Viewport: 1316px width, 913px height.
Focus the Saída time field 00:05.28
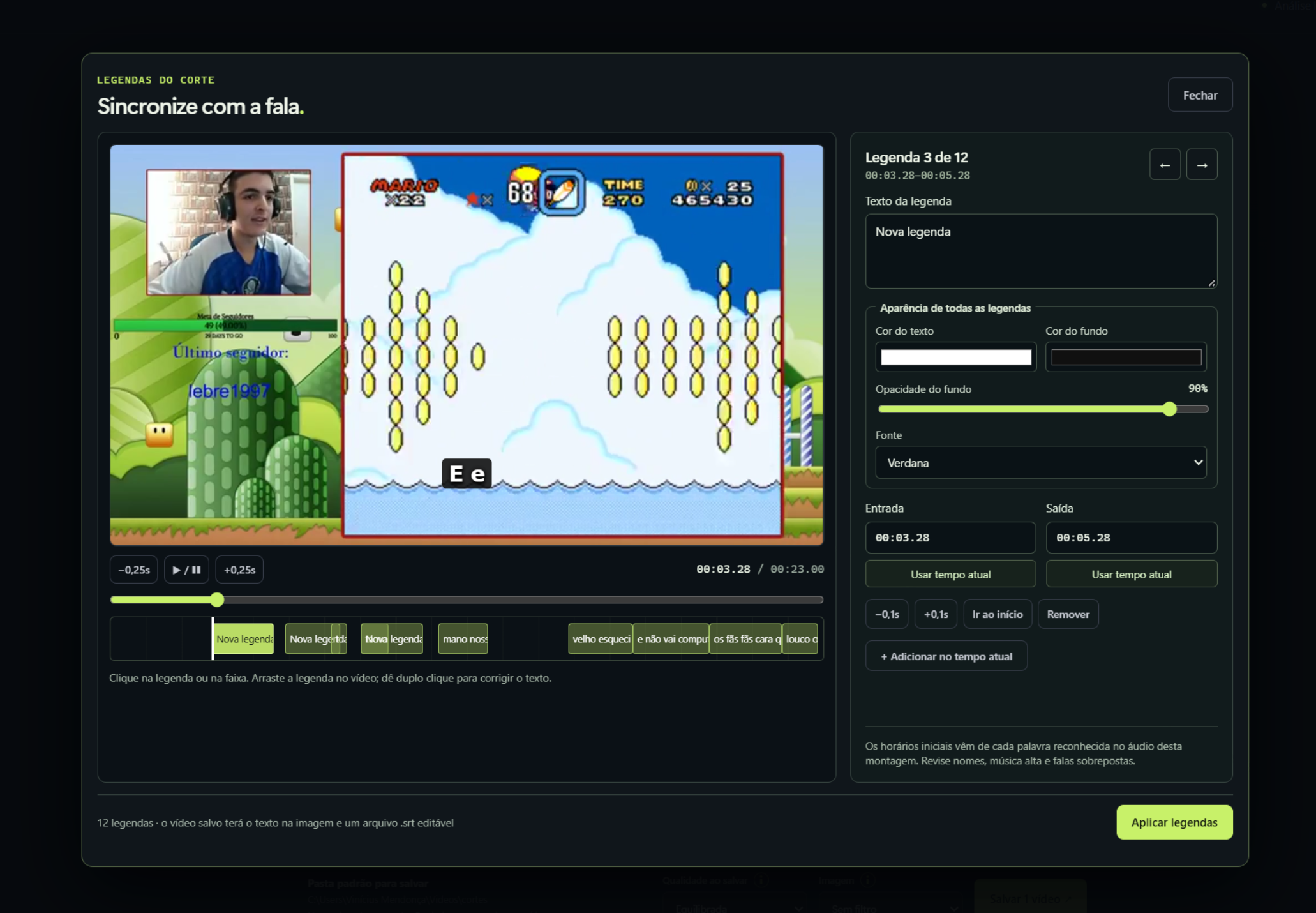pos(1131,538)
